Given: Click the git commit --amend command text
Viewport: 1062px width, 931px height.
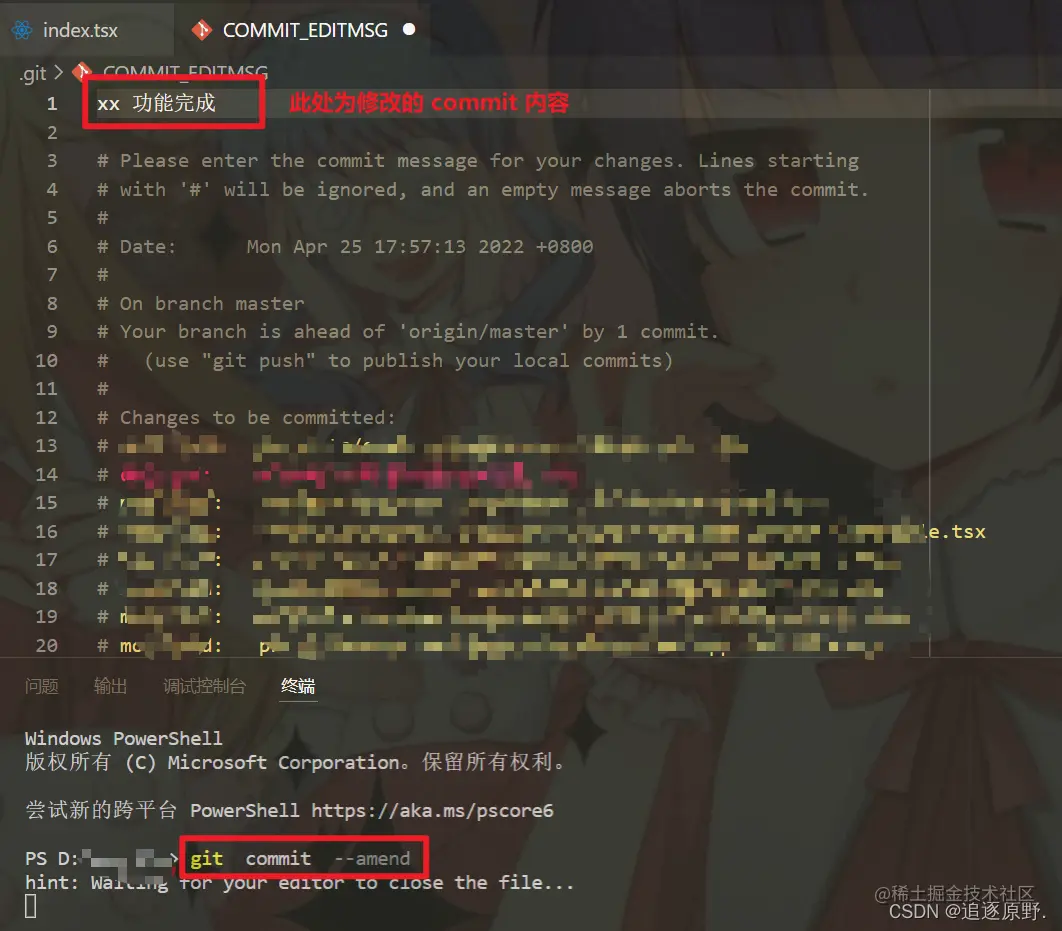Looking at the screenshot, I should (x=300, y=859).
